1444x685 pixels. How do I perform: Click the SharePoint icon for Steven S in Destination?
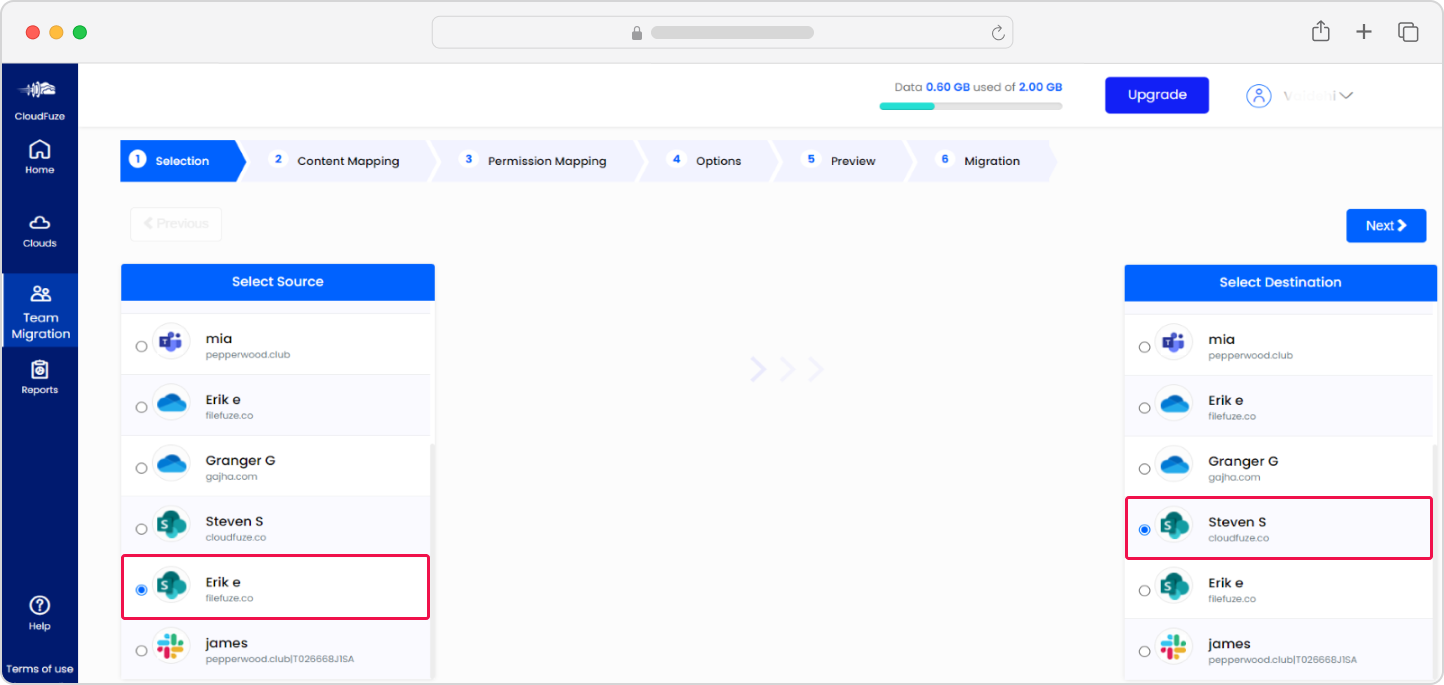pyautogui.click(x=1174, y=526)
